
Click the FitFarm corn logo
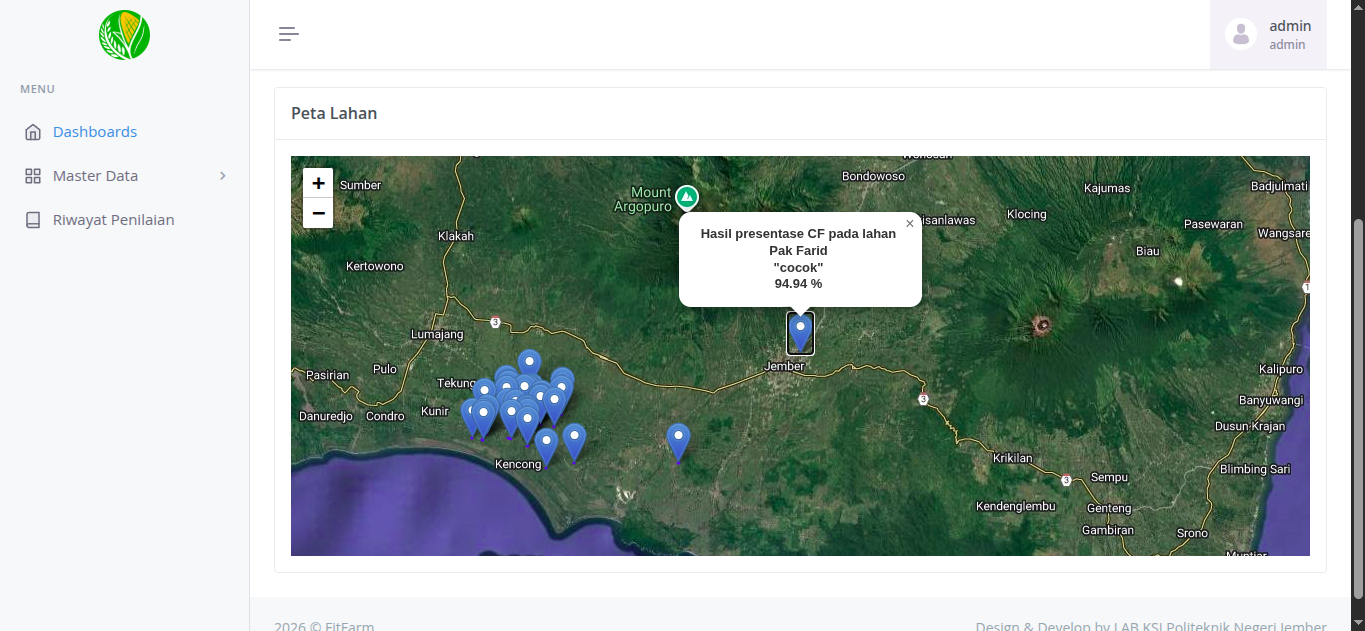click(x=124, y=35)
